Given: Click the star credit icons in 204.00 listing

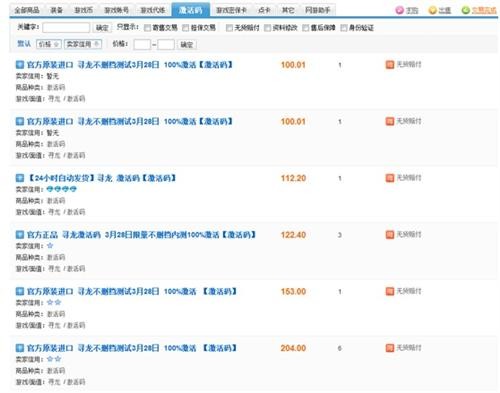Looking at the screenshot, I should (x=54, y=359).
